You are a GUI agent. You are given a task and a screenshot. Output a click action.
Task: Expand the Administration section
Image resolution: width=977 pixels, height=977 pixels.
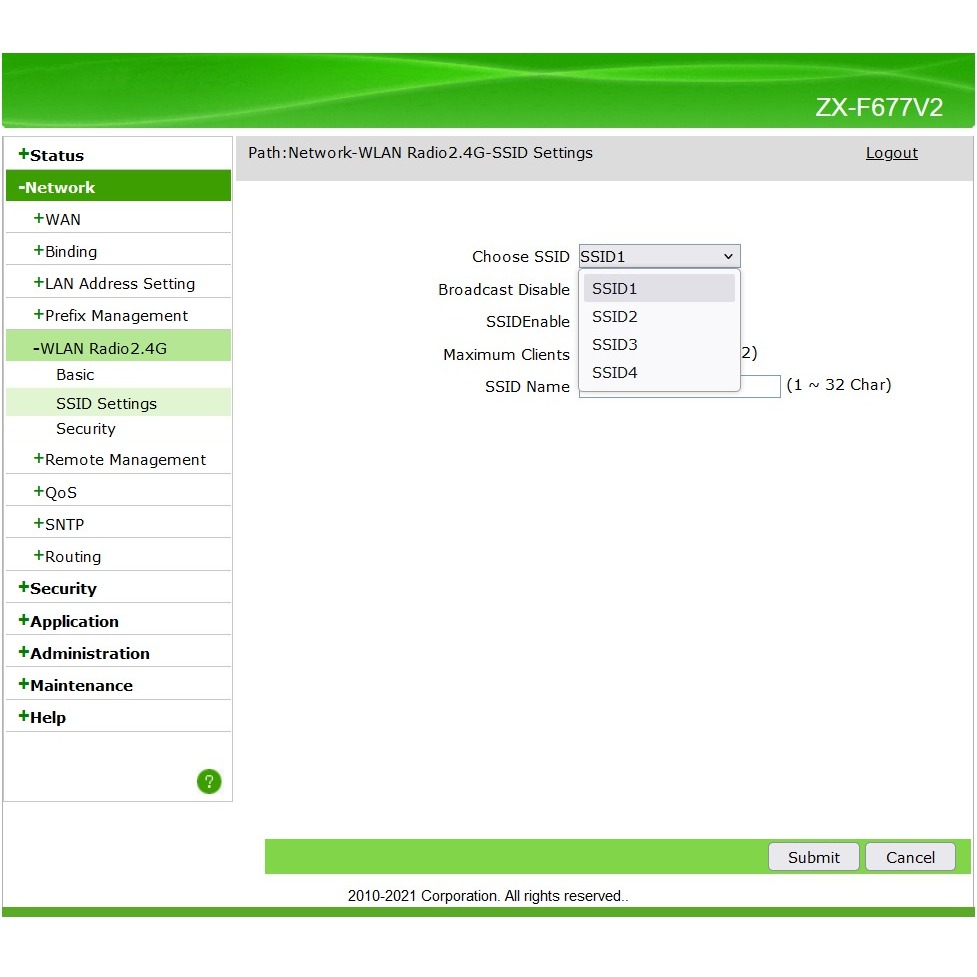(x=89, y=653)
